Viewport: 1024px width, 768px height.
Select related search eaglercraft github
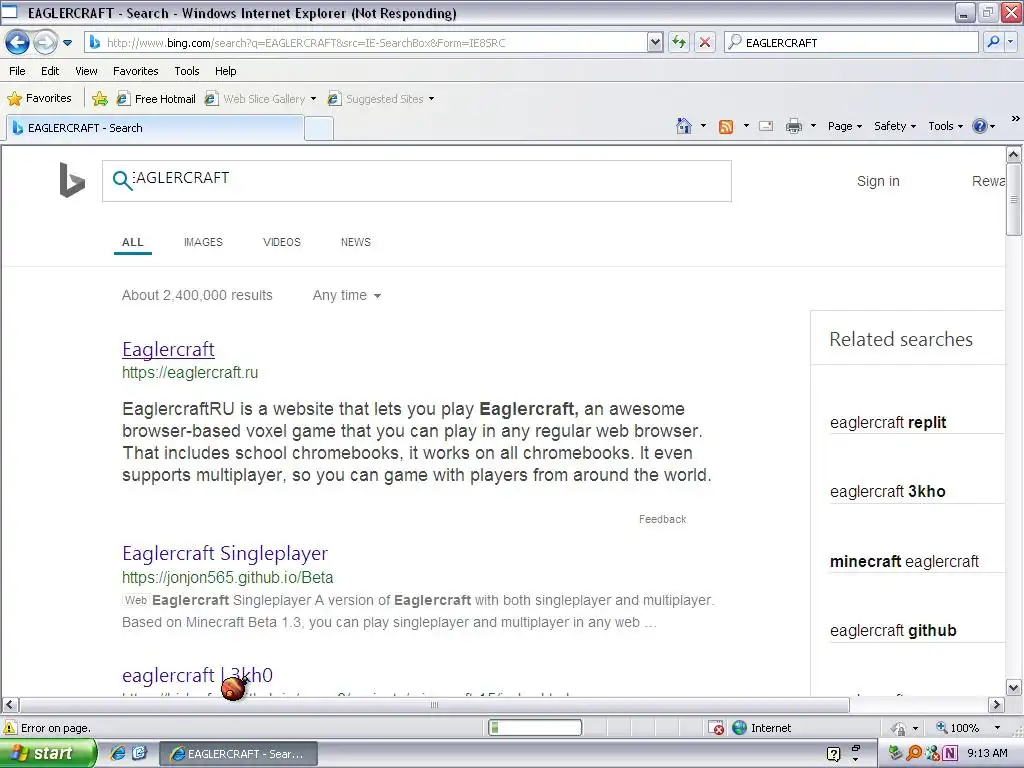tap(893, 631)
